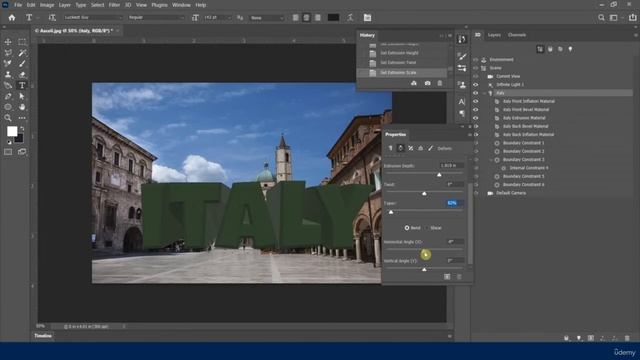640x360 pixels.
Task: Open the Type tool preset picker arrow
Action: click(38, 18)
